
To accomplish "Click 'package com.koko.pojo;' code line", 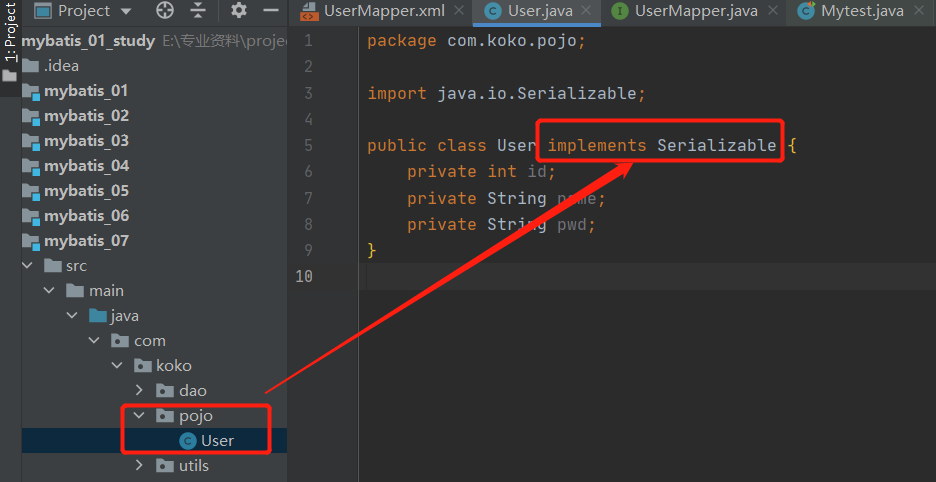I will 477,41.
